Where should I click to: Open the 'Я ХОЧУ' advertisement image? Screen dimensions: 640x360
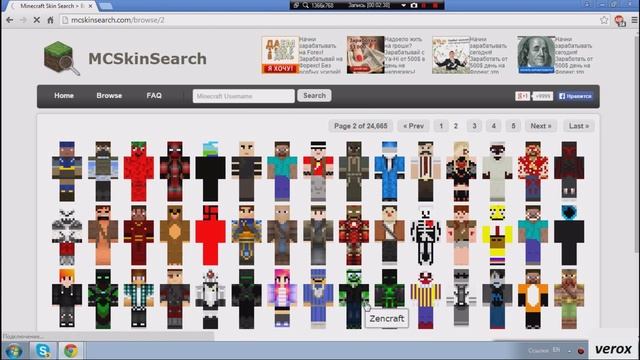point(280,55)
